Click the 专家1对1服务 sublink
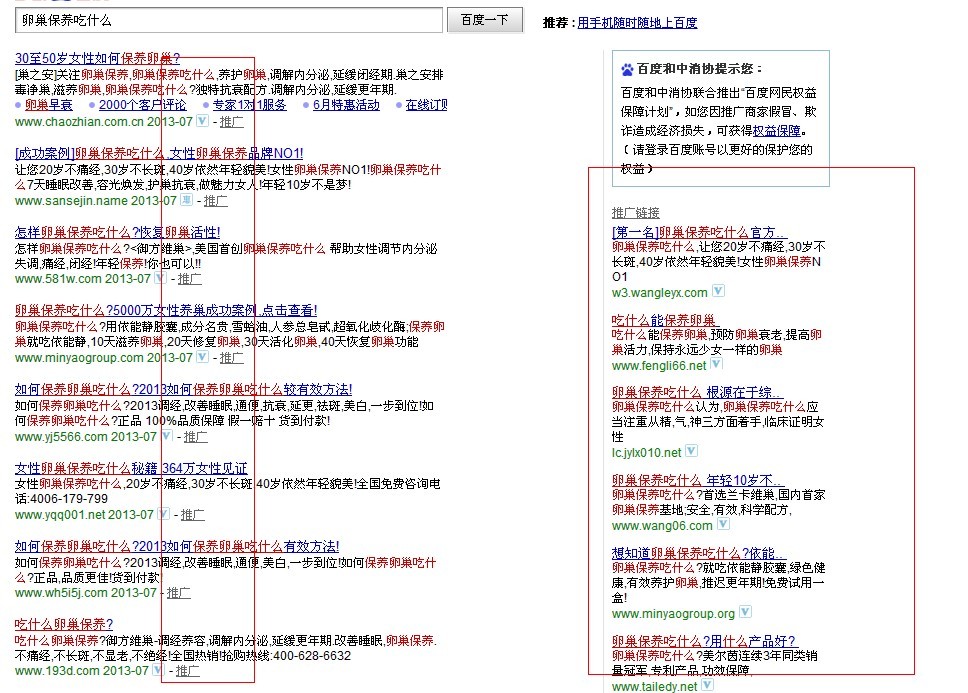Image resolution: width=968 pixels, height=693 pixels. tap(249, 105)
